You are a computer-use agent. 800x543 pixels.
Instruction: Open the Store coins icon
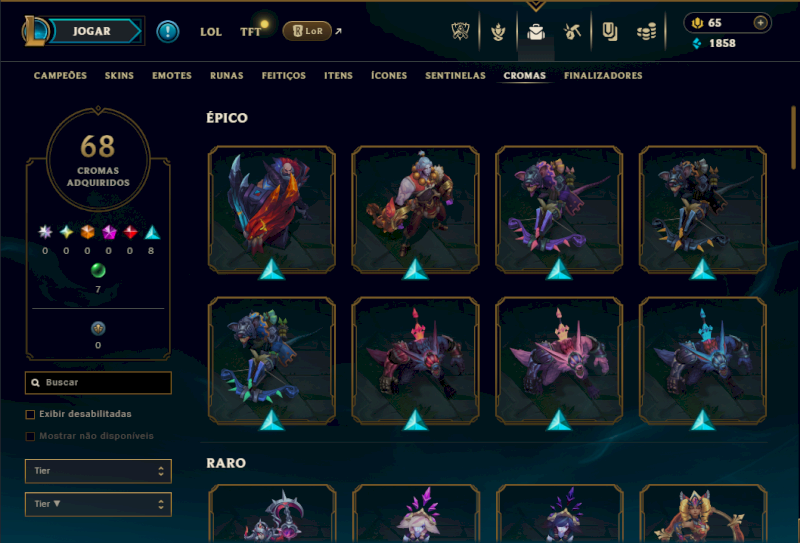tap(646, 32)
